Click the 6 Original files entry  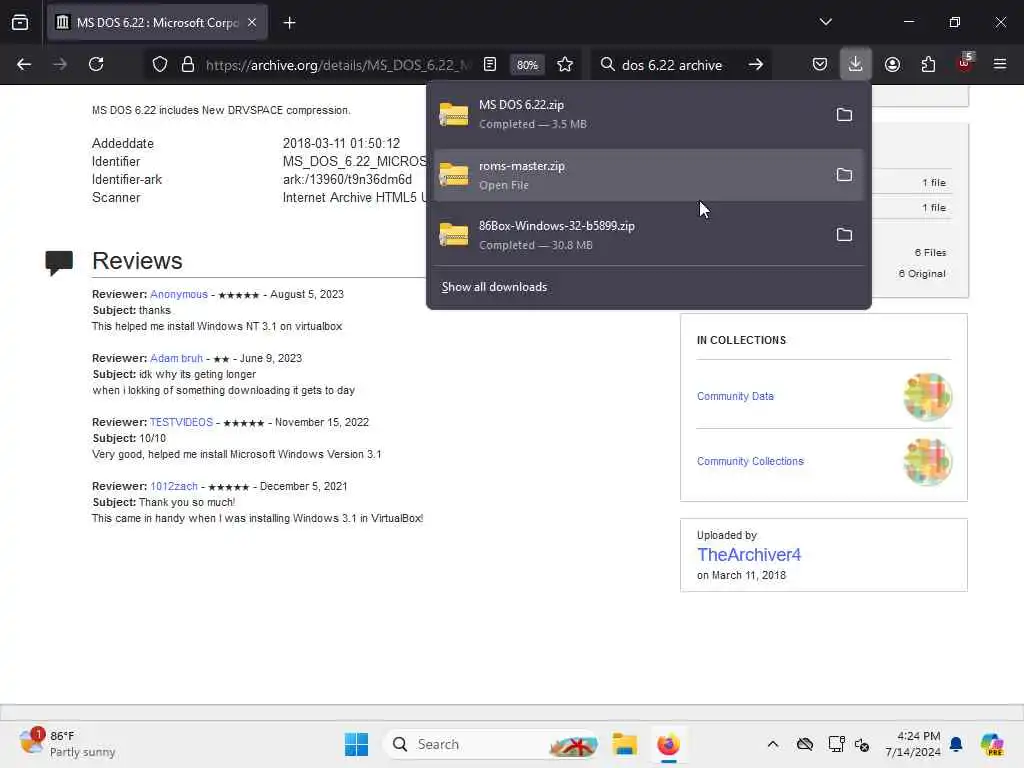point(921,274)
